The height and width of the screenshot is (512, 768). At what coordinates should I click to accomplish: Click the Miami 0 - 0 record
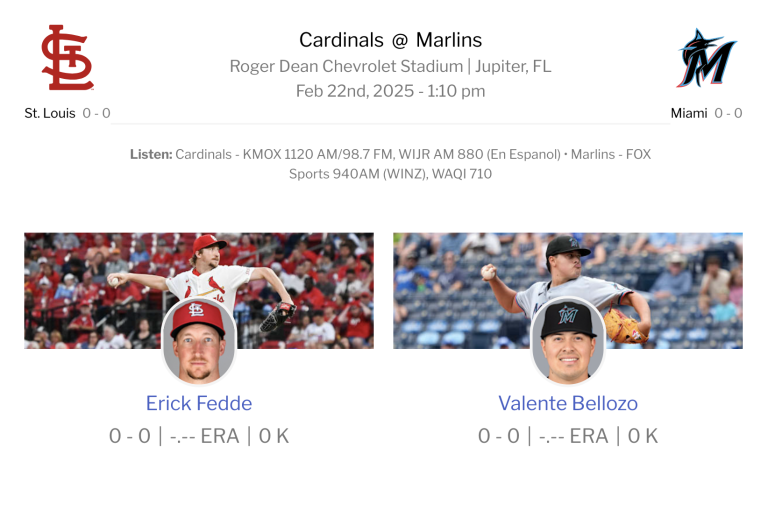[728, 113]
